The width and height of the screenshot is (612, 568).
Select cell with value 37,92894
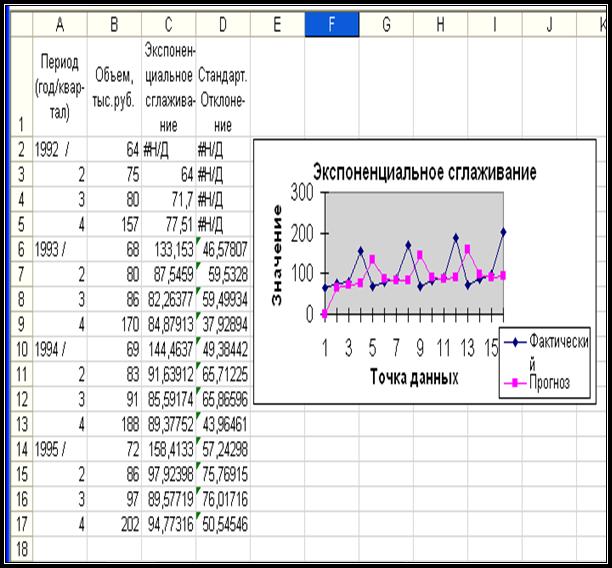coord(223,324)
